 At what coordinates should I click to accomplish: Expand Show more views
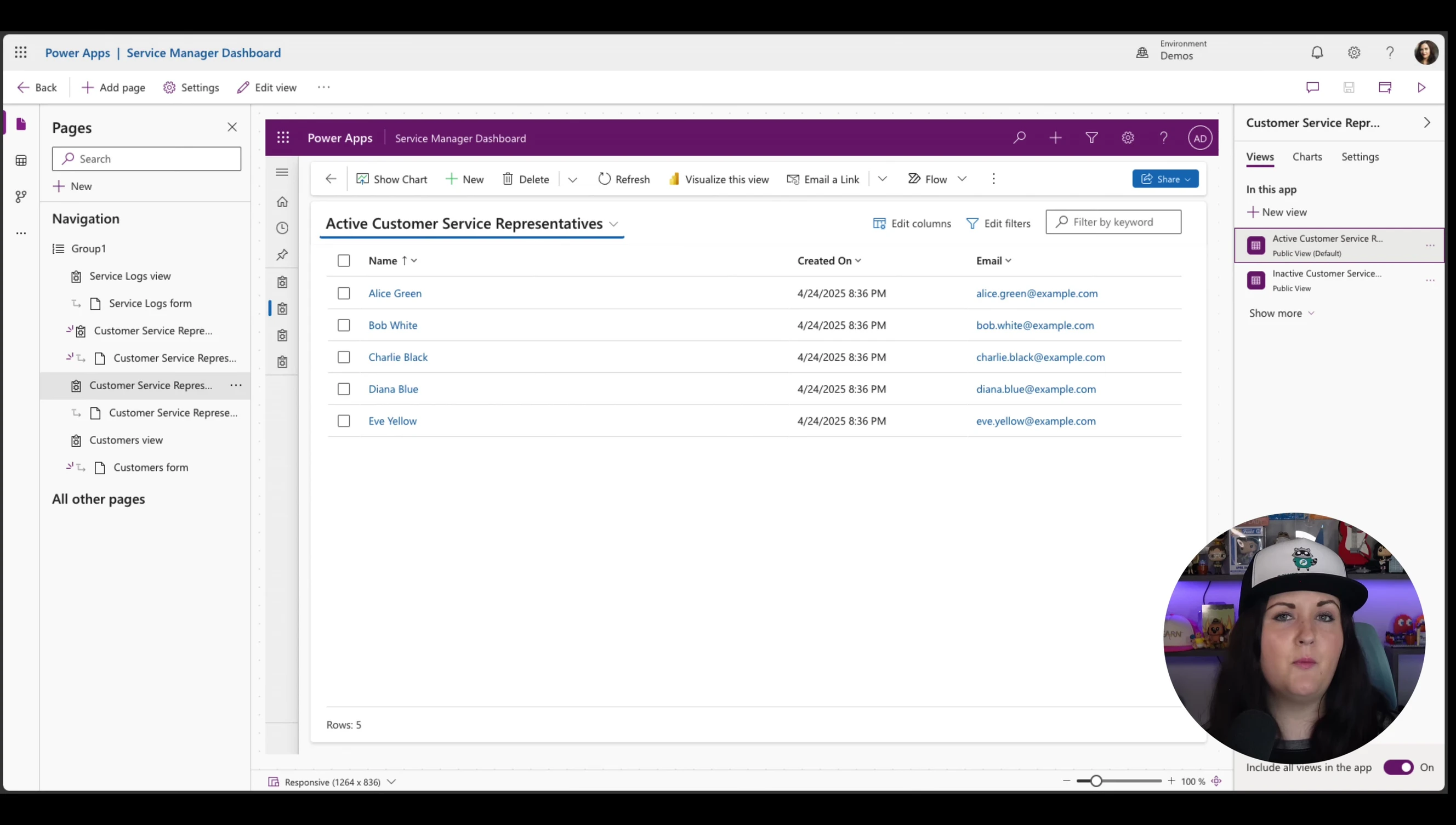pos(1281,314)
